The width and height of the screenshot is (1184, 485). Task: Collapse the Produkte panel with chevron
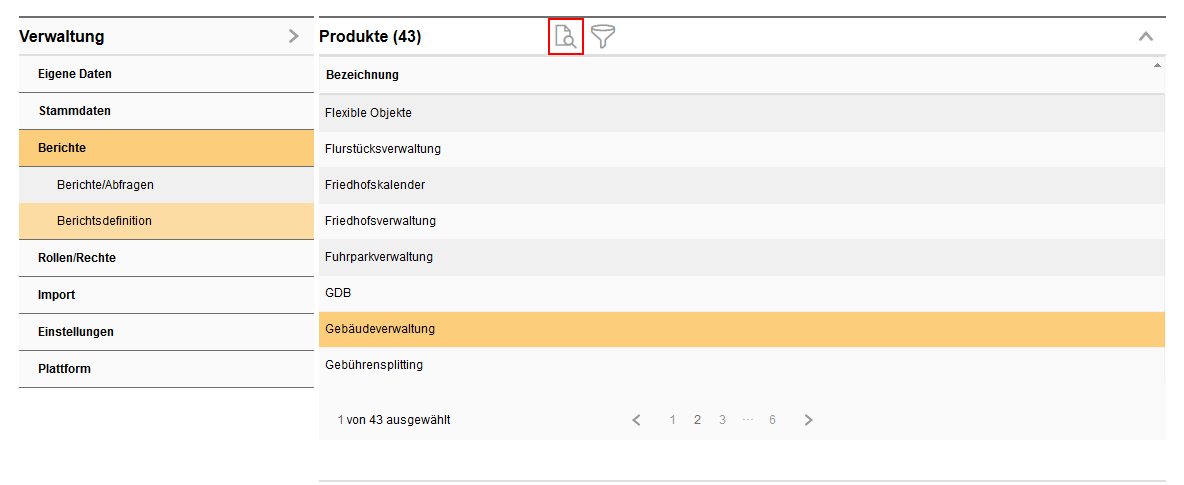[1146, 37]
